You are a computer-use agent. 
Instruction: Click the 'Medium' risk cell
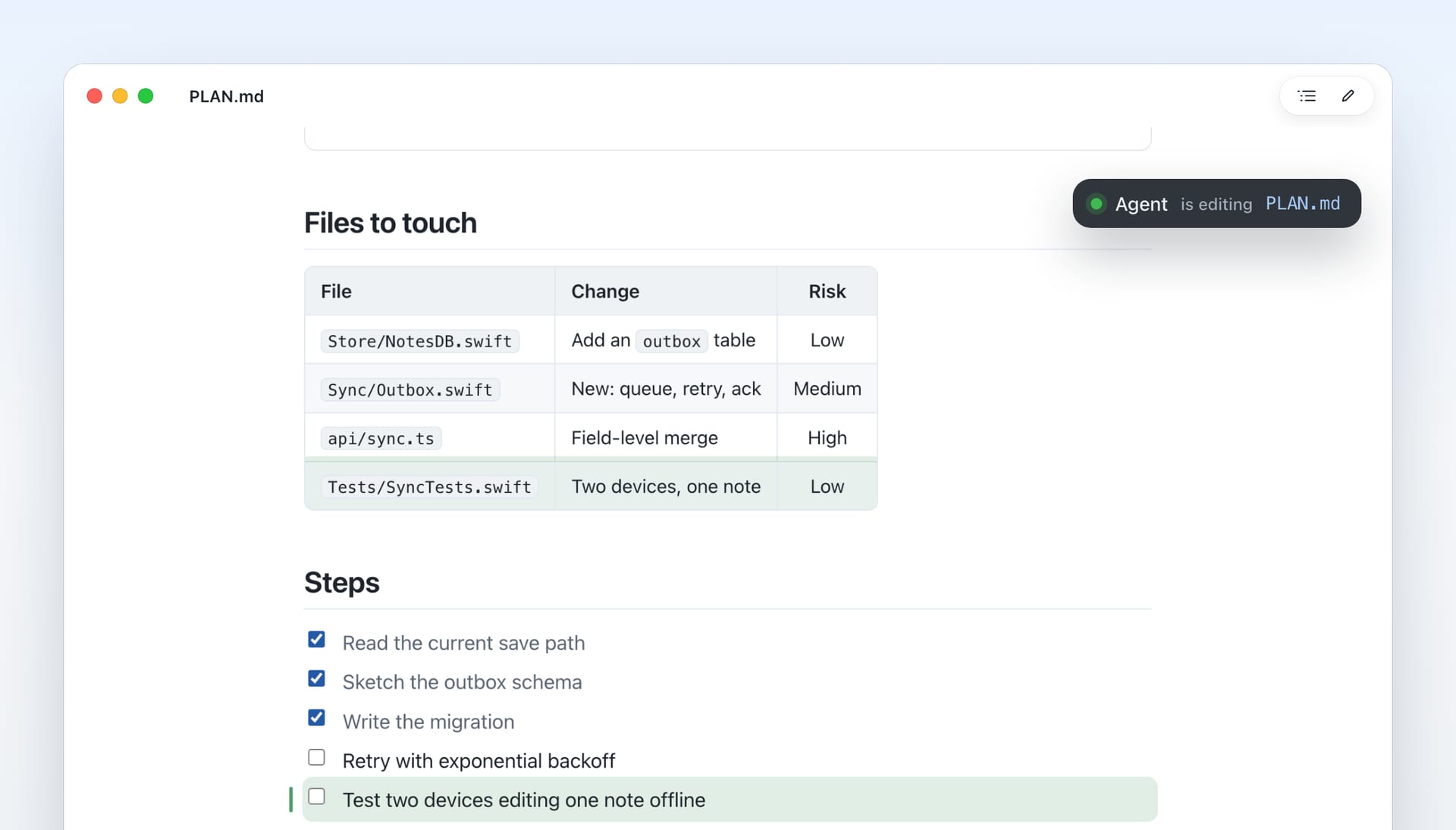point(827,389)
